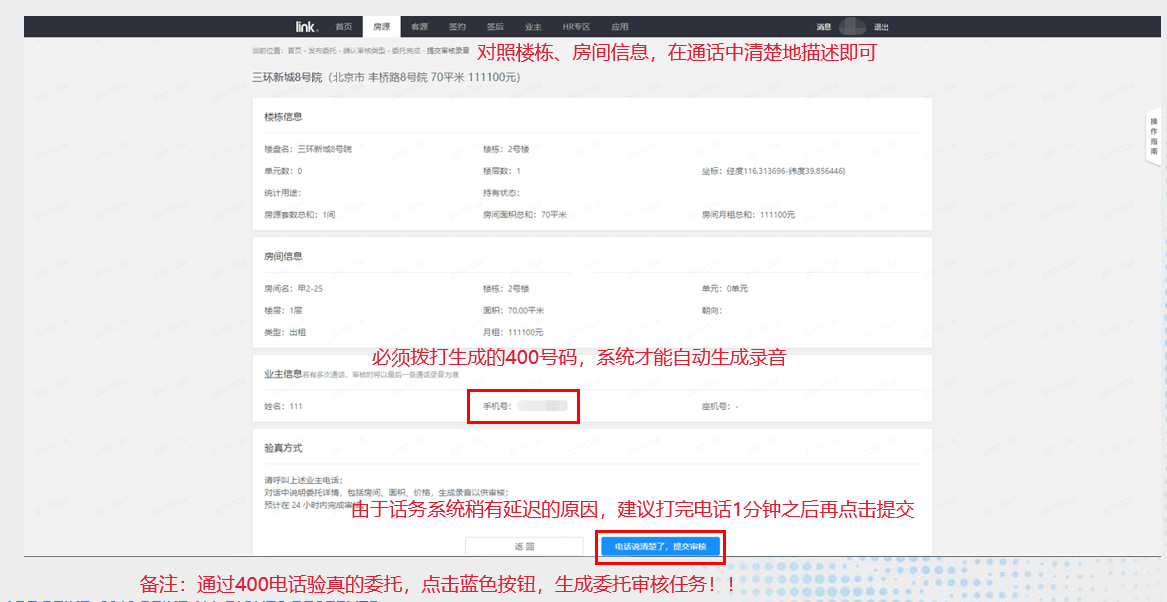Submit via 电话说清楚了，提交审核 button
The width and height of the screenshot is (1167, 602).
point(660,547)
